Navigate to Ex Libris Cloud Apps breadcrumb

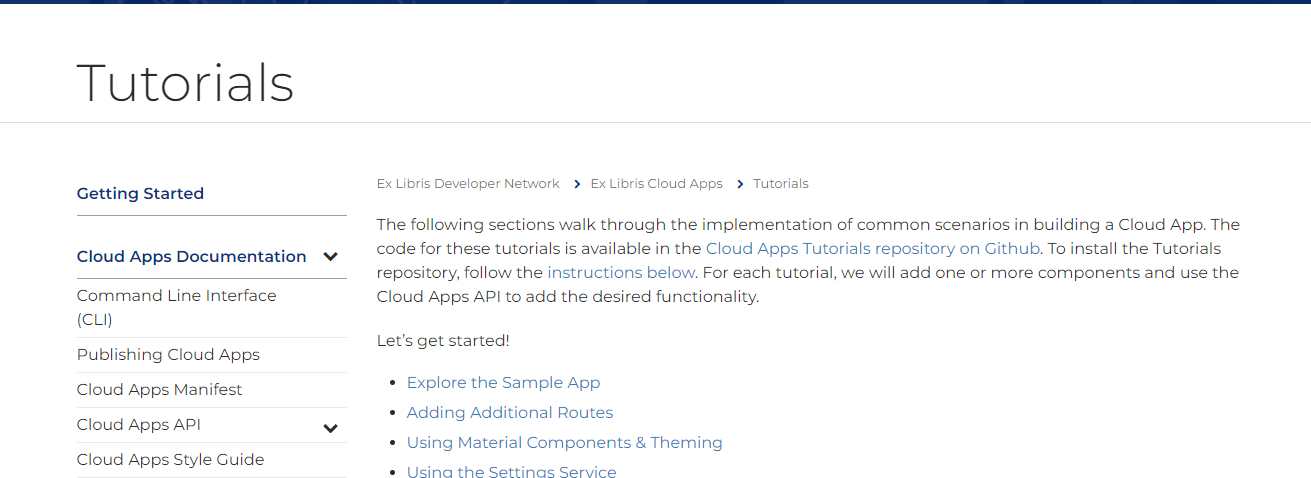656,184
